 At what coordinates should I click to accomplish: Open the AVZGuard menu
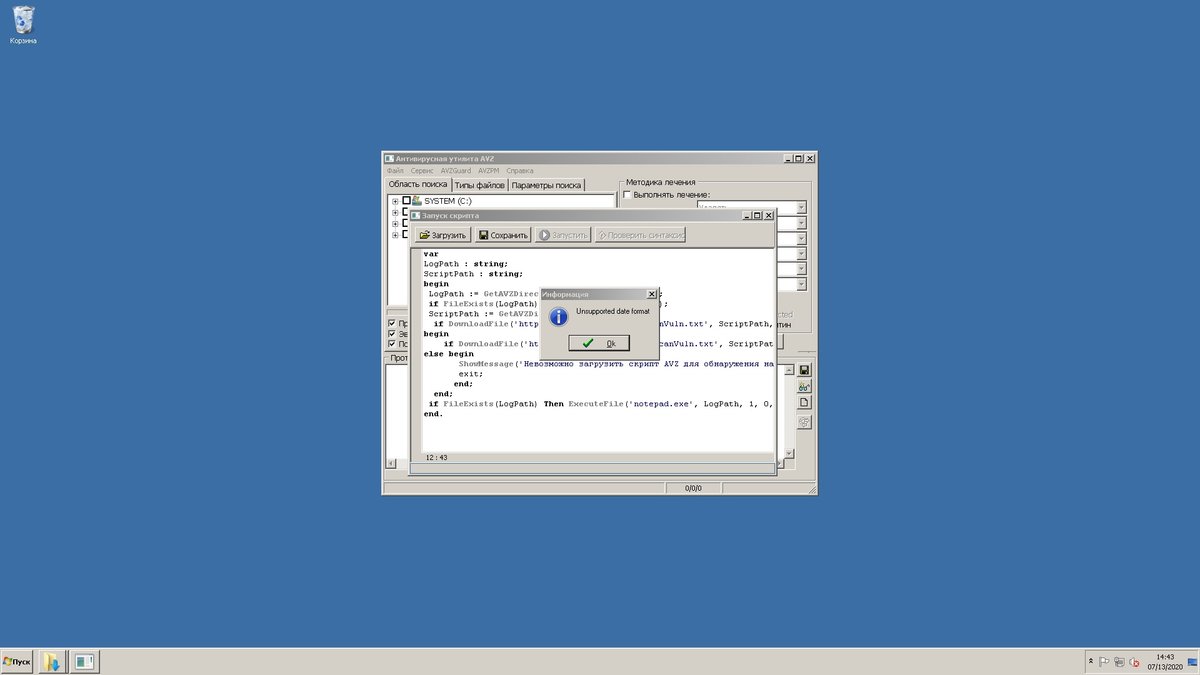[456, 171]
